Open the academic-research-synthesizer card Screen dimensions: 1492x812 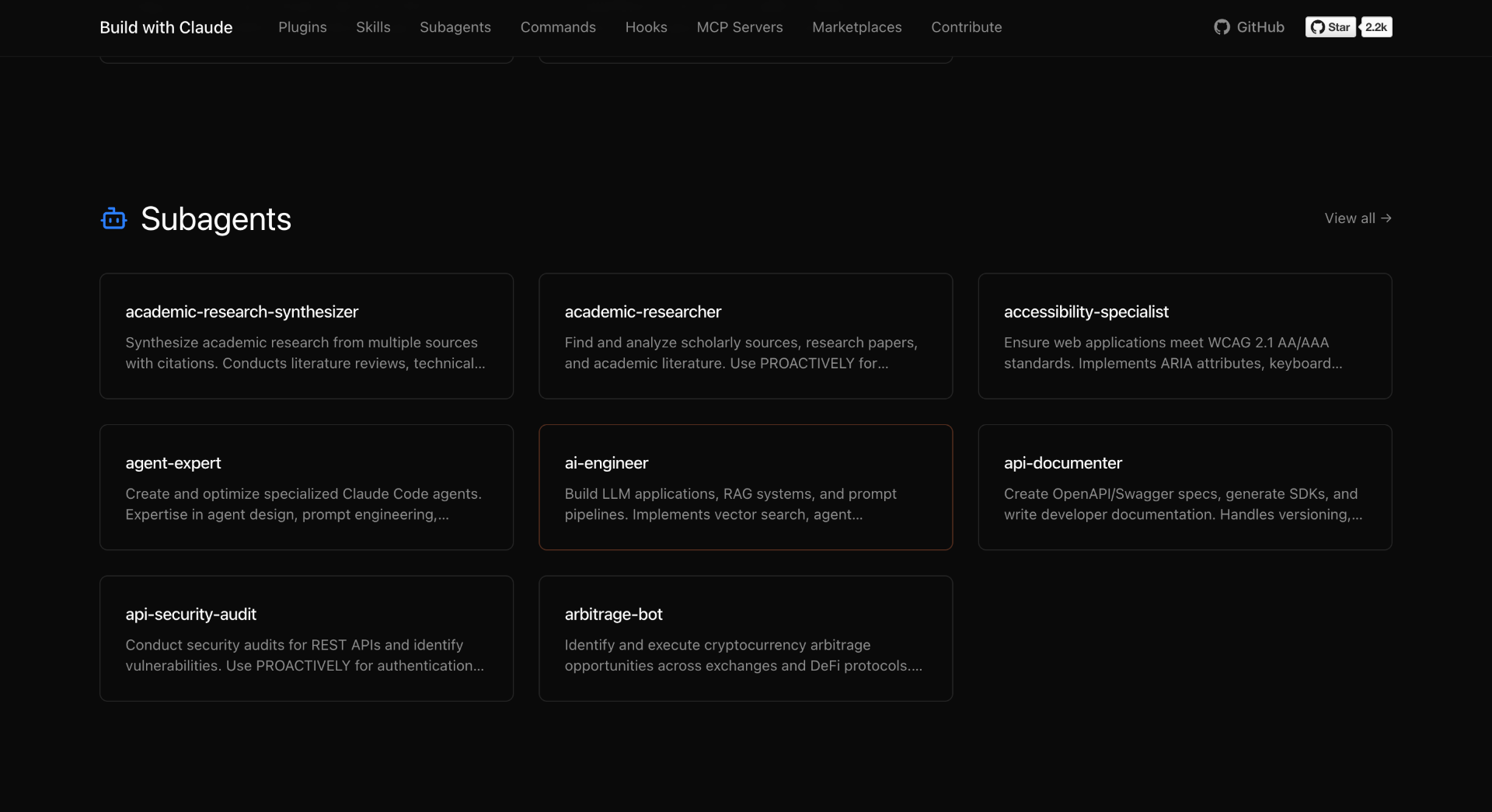306,336
